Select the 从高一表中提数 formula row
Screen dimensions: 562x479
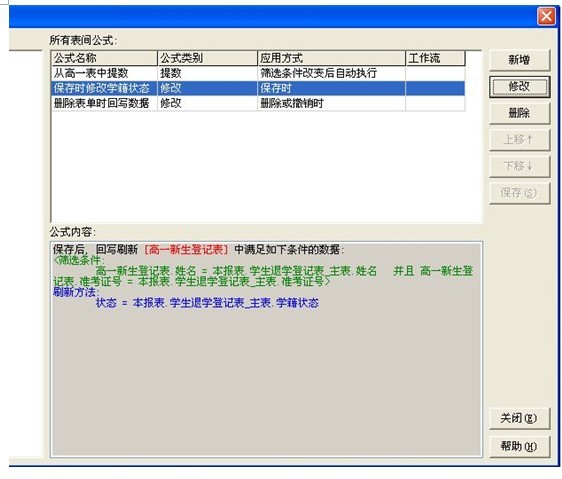pyautogui.click(x=258, y=73)
